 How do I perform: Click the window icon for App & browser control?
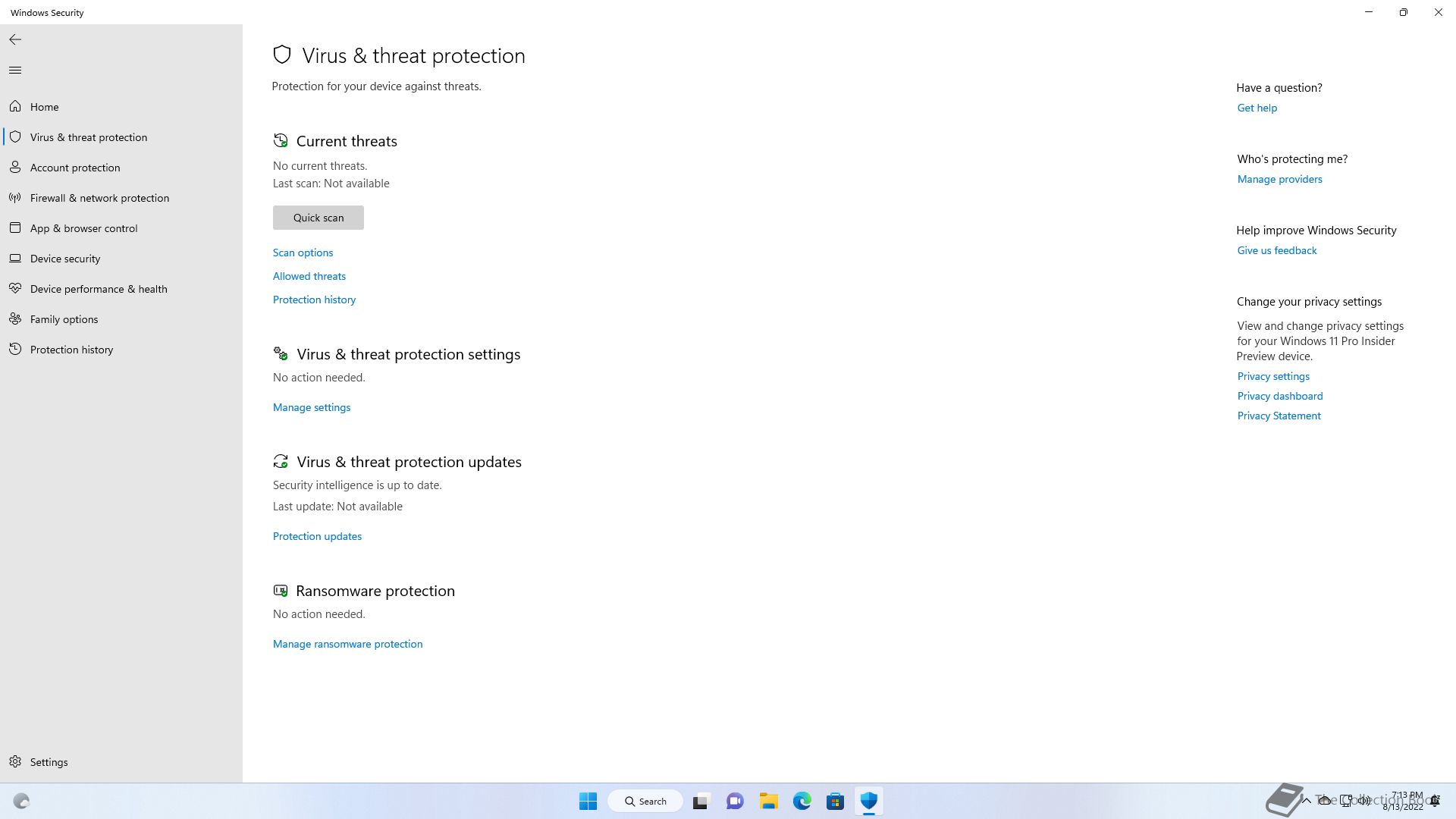coord(15,227)
